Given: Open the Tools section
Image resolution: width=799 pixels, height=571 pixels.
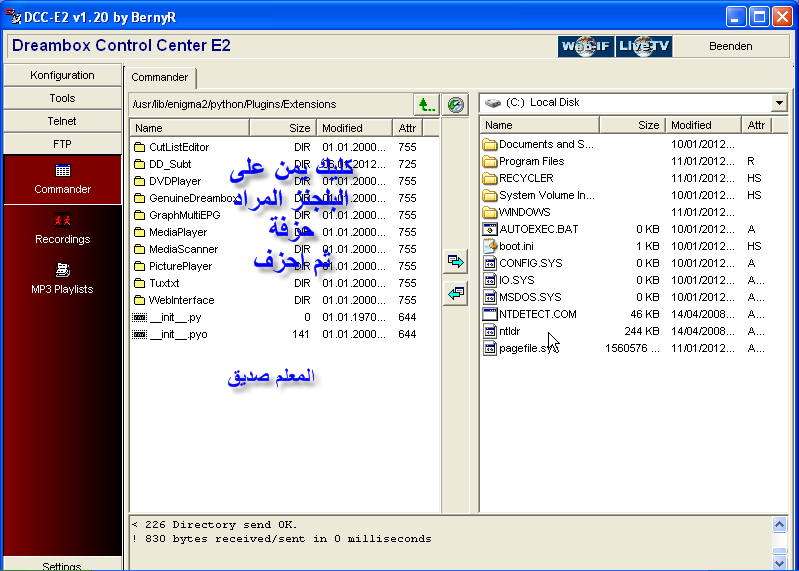Looking at the screenshot, I should click(62, 98).
